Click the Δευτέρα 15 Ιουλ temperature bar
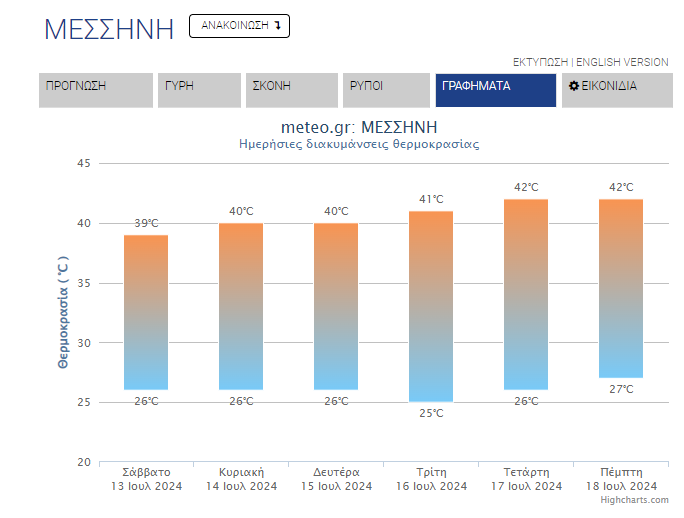 [336, 306]
